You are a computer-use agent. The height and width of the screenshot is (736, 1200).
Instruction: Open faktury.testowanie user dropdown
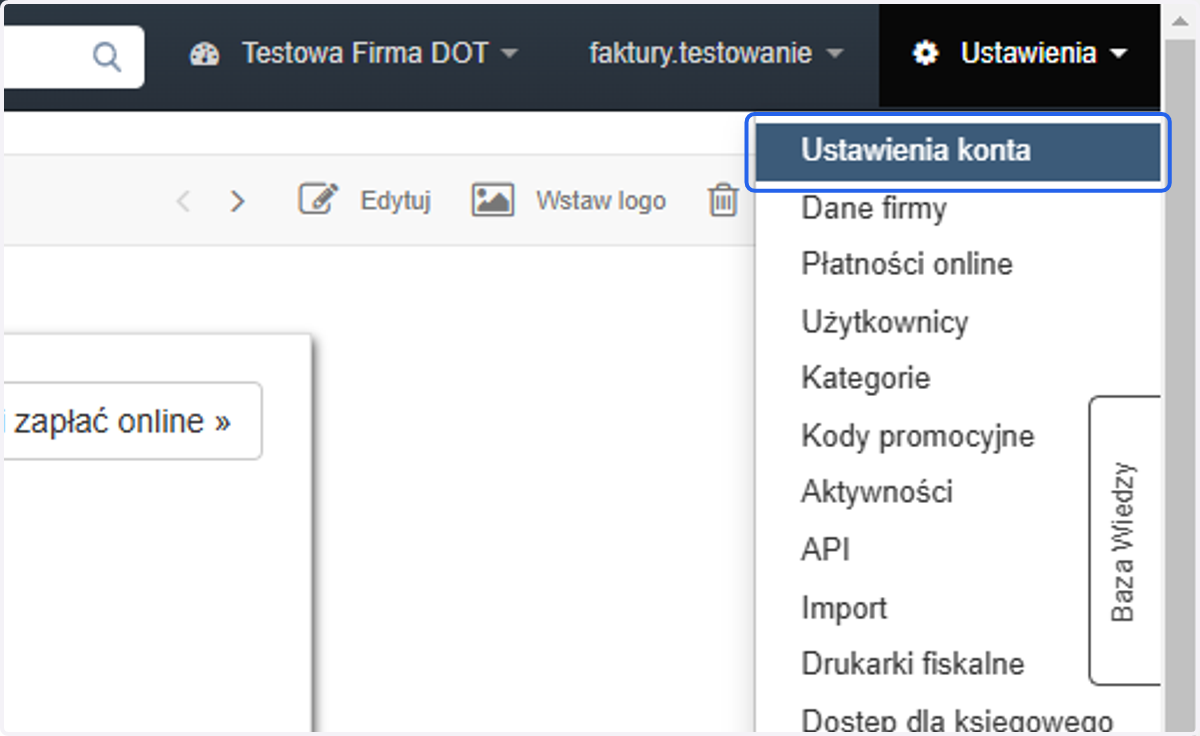717,54
